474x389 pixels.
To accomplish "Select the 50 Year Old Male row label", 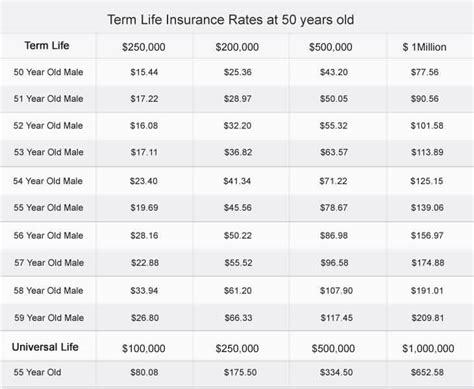I will (x=48, y=72).
